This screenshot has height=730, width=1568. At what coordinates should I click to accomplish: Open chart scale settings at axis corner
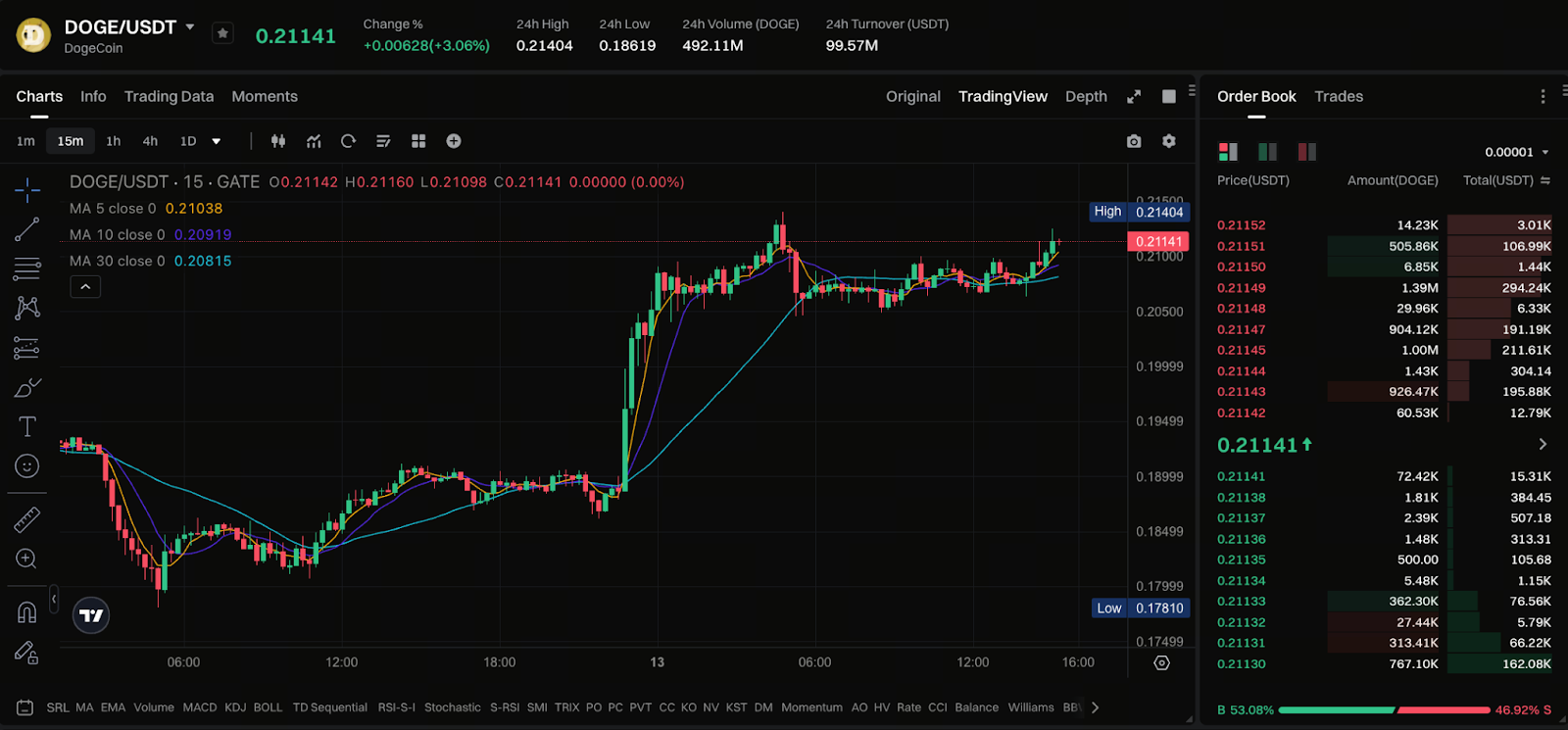coord(1162,663)
